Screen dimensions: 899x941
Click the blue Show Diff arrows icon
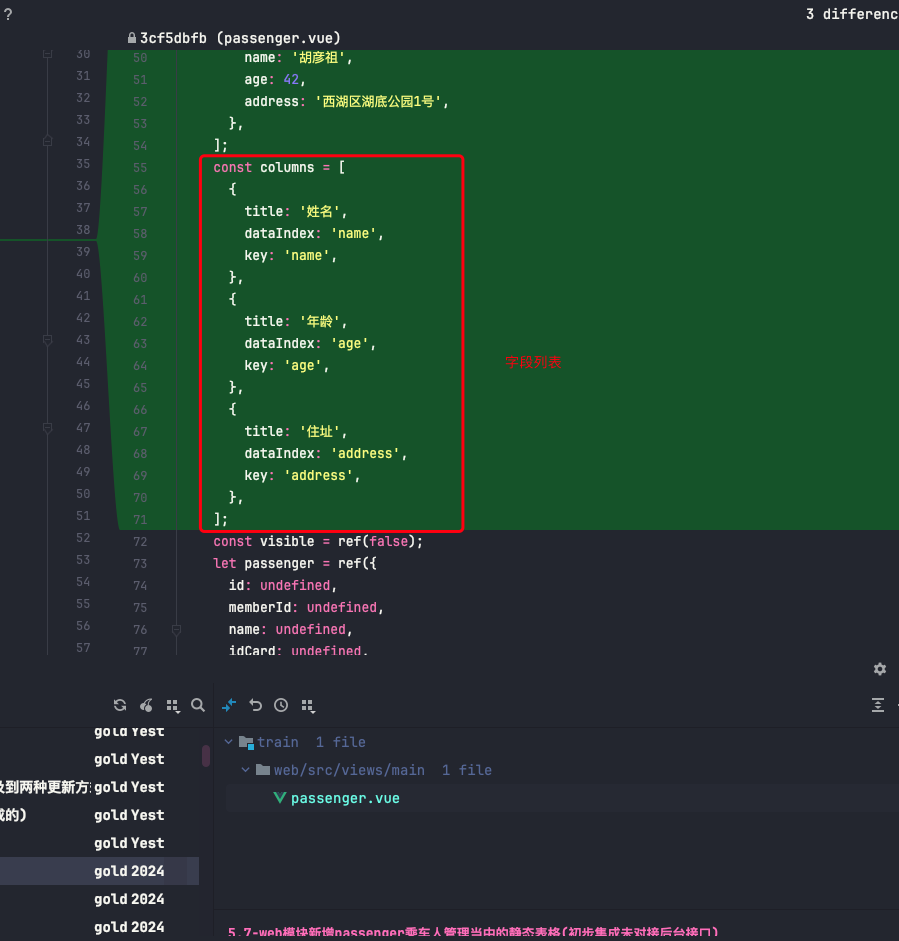(x=229, y=705)
